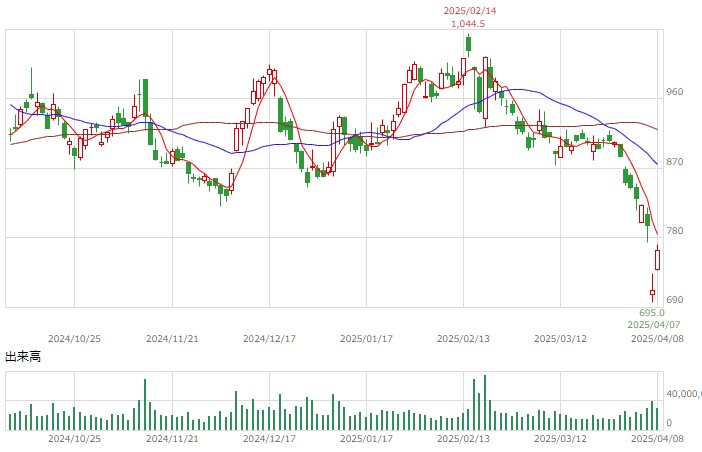The height and width of the screenshot is (452, 702).
Task: Click 2025/03/12 date under volume chart
Action: click(x=561, y=439)
